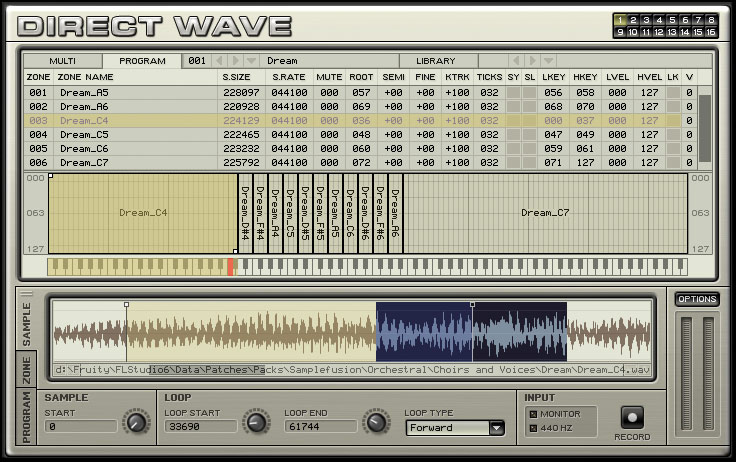
Task: Select the ZONE vertical tab
Action: coord(26,370)
